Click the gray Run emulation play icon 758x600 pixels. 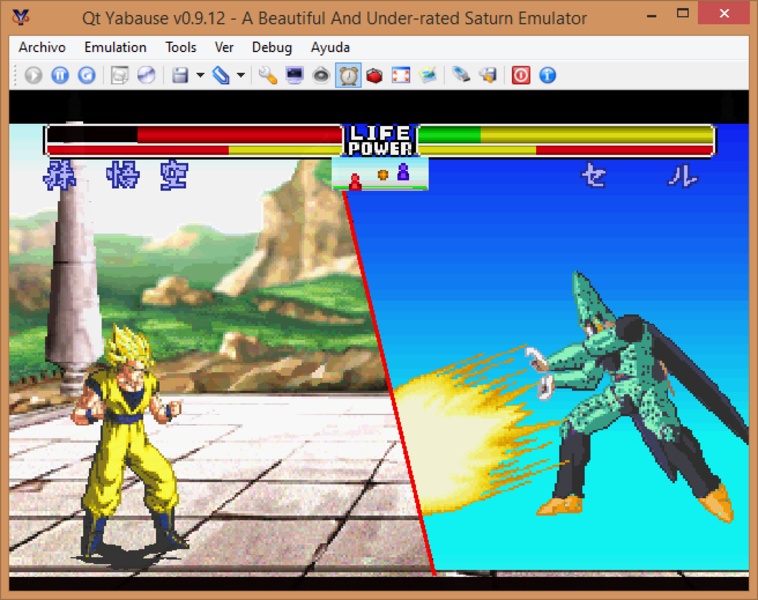pos(33,75)
